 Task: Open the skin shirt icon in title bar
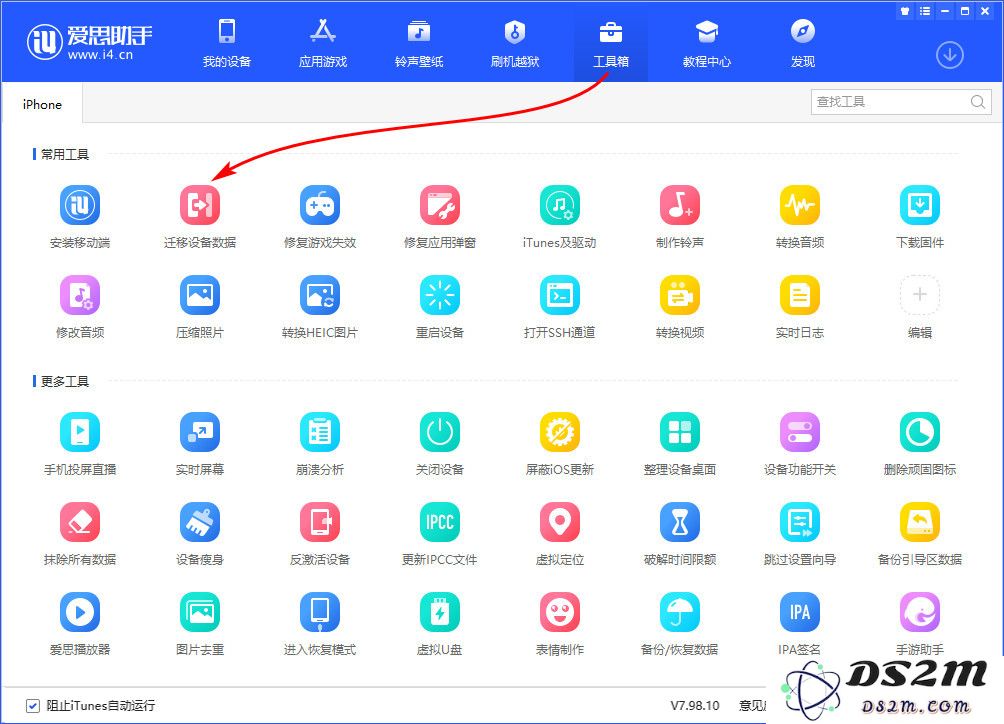(x=905, y=11)
